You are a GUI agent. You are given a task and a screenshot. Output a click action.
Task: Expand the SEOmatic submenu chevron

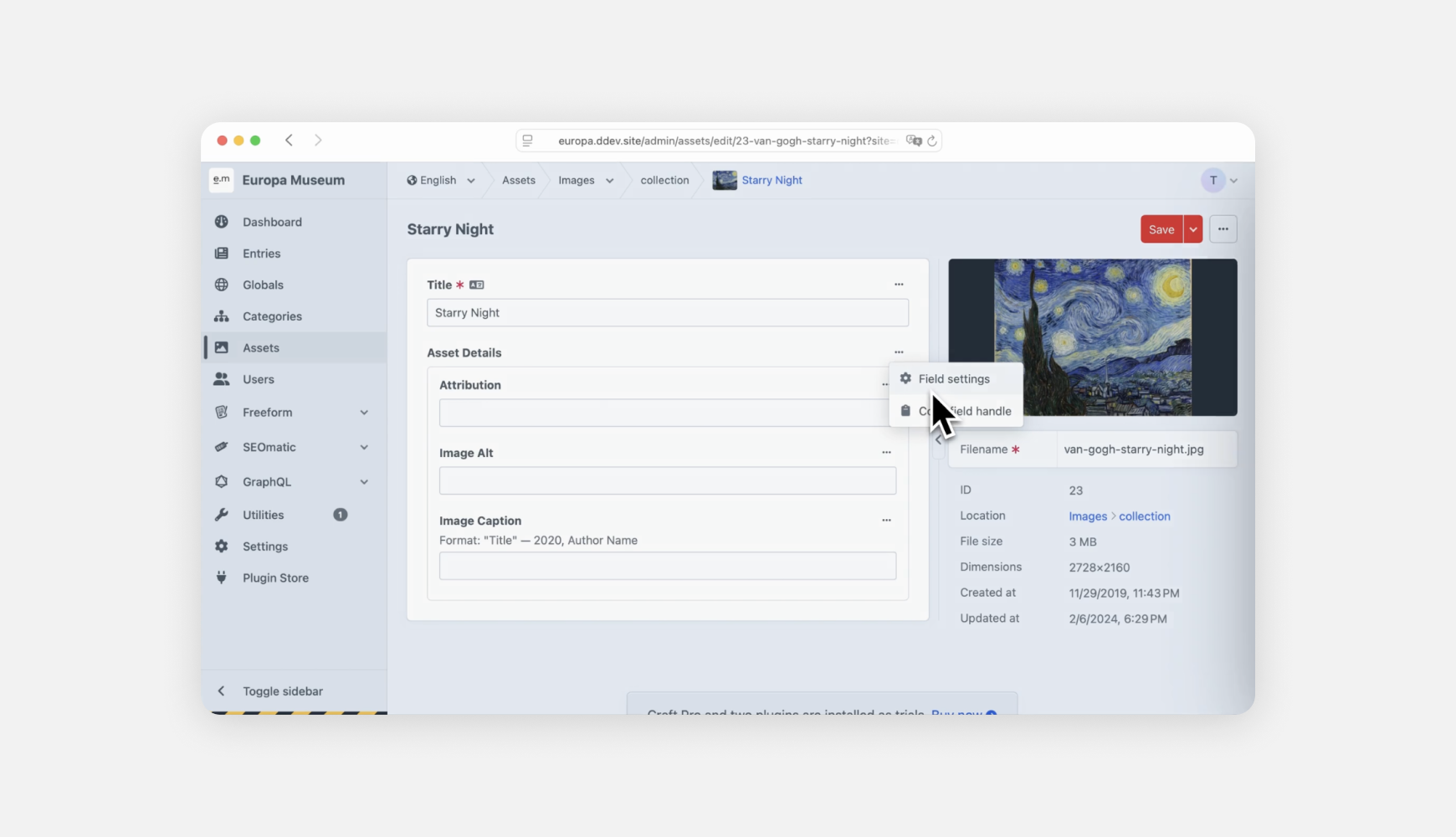click(x=364, y=447)
